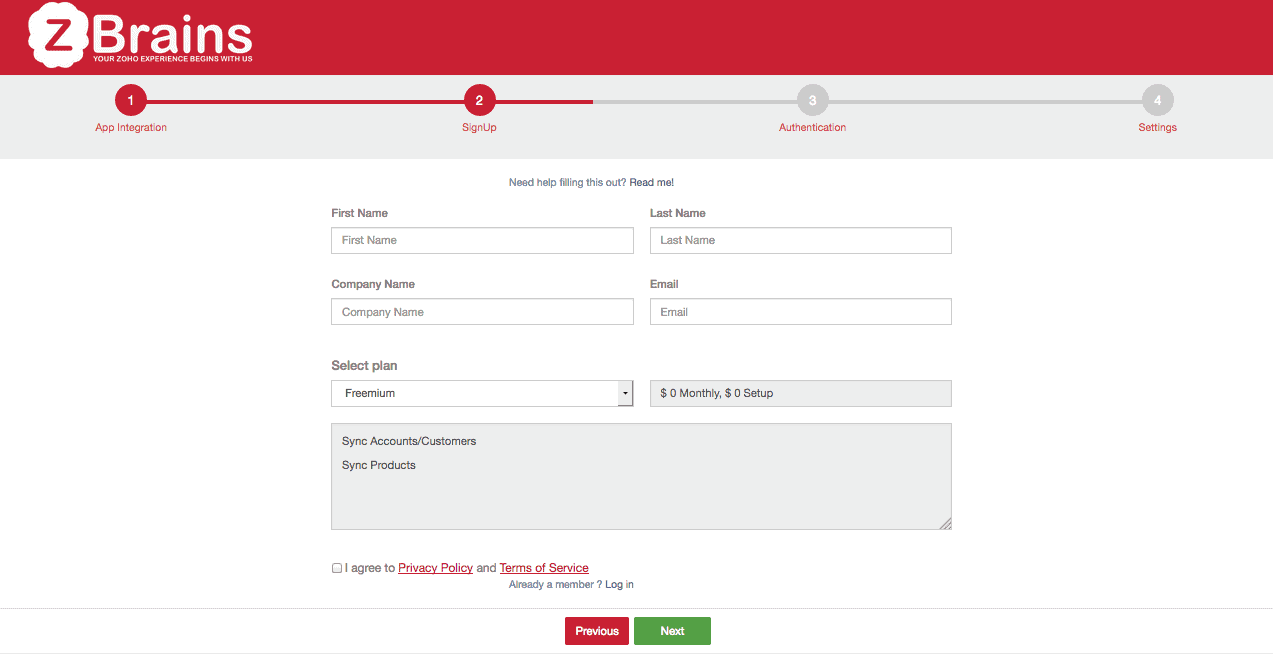Click the App Integration step label
Screen dimensions: 1273x669
pos(131,128)
